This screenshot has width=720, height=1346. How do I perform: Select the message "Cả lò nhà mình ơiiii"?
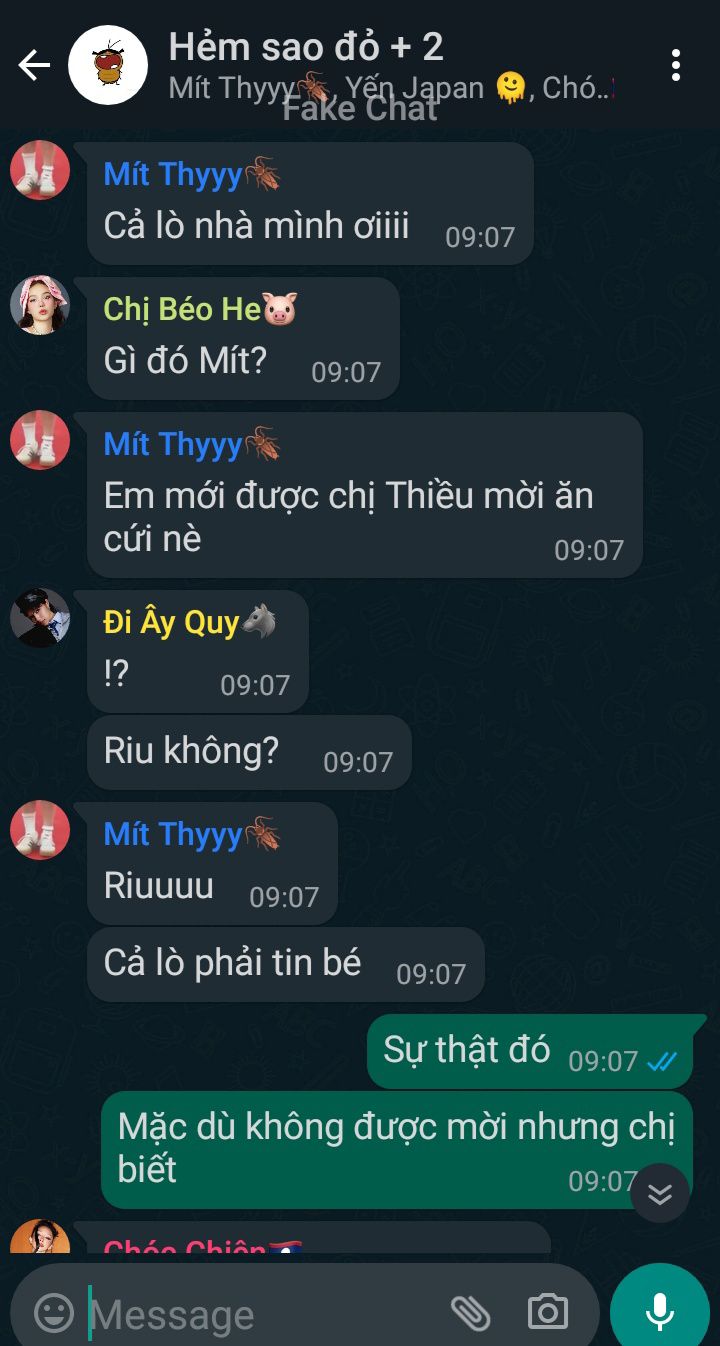[x=310, y=203]
